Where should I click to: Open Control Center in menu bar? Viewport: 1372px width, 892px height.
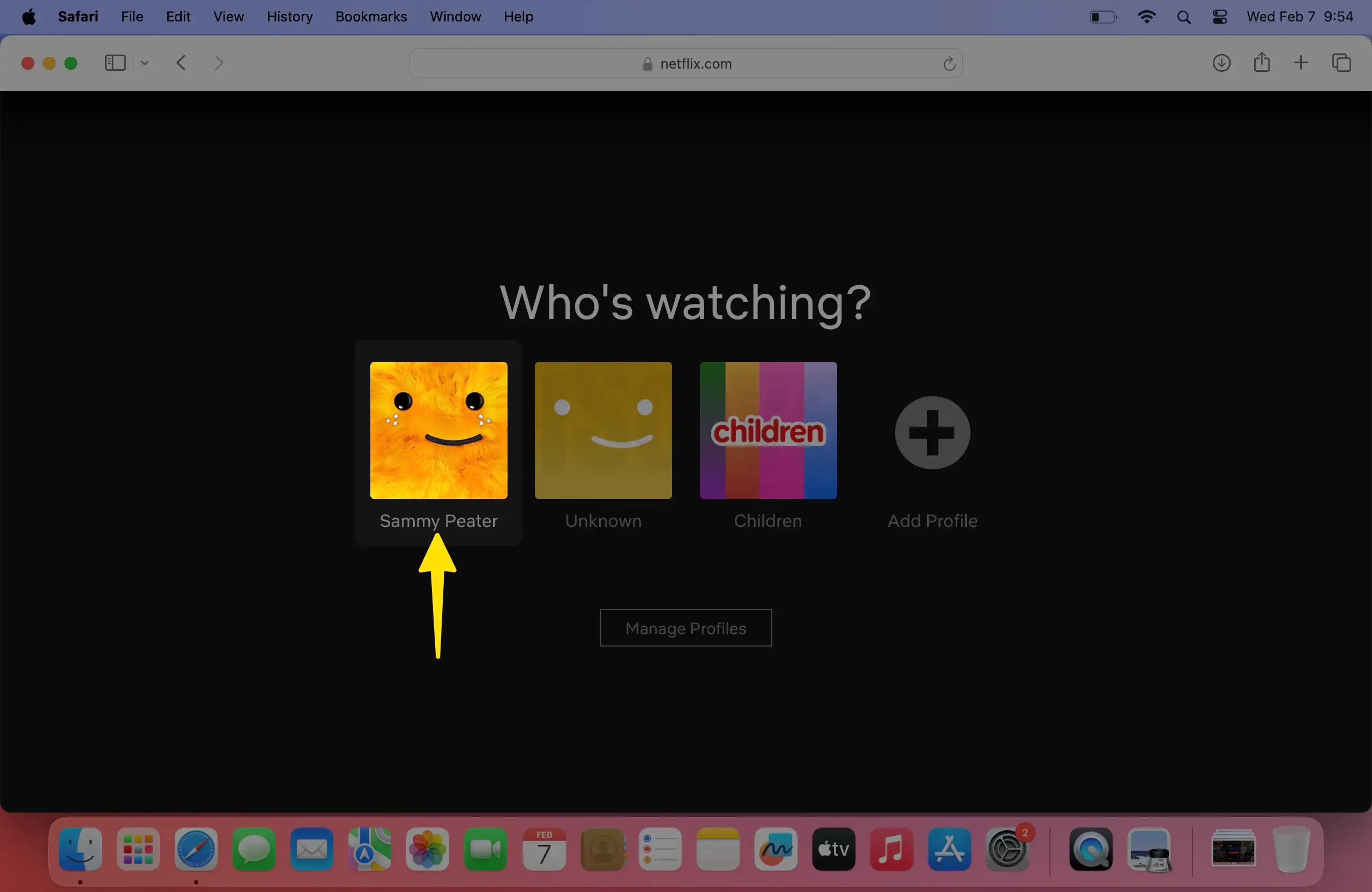pyautogui.click(x=1219, y=17)
